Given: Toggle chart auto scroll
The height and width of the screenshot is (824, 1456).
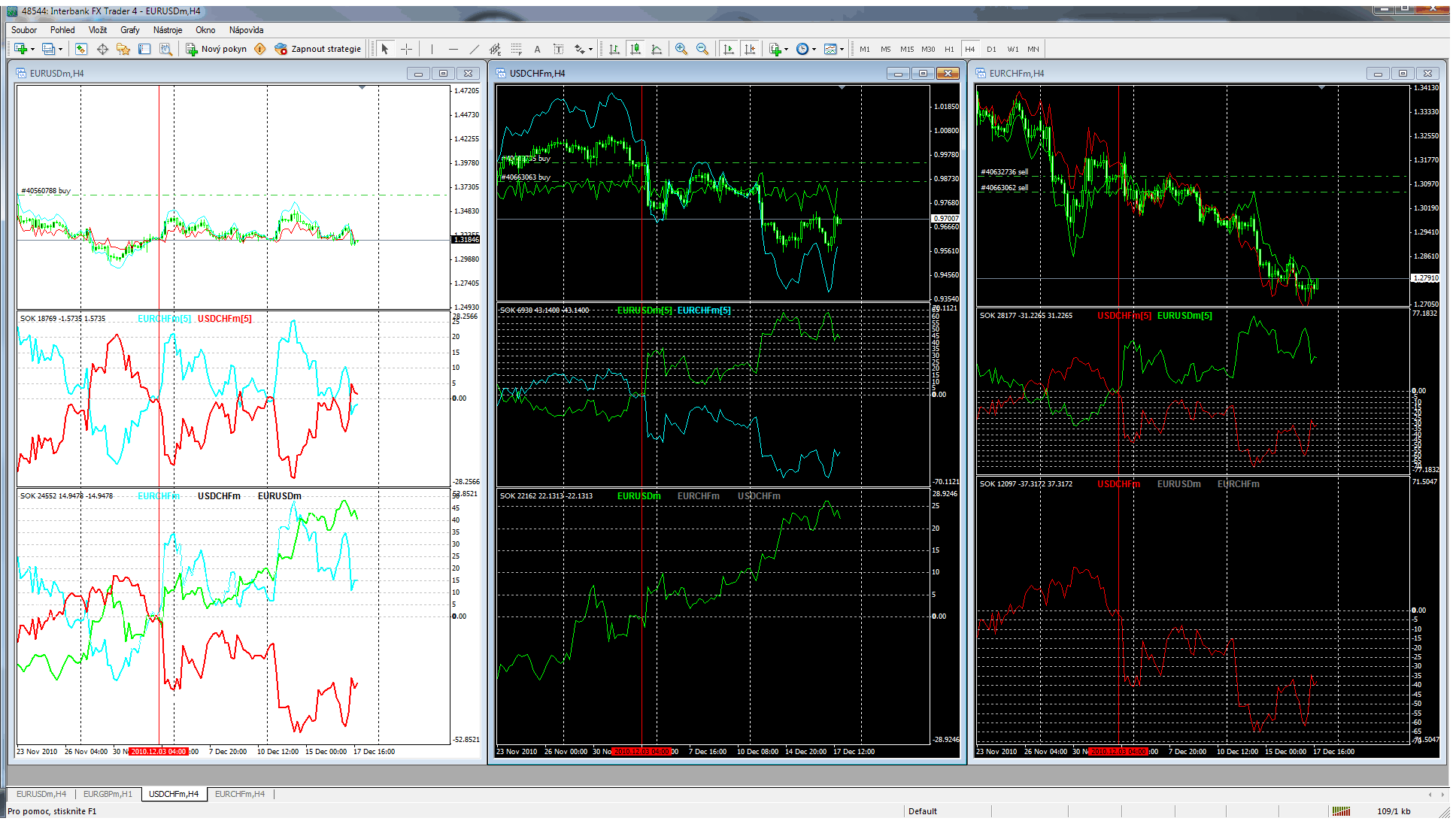Looking at the screenshot, I should tap(728, 49).
